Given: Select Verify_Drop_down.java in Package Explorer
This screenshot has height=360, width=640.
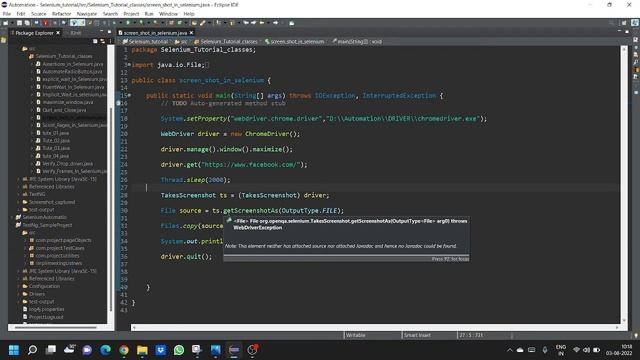Looking at the screenshot, I should click(x=67, y=163).
